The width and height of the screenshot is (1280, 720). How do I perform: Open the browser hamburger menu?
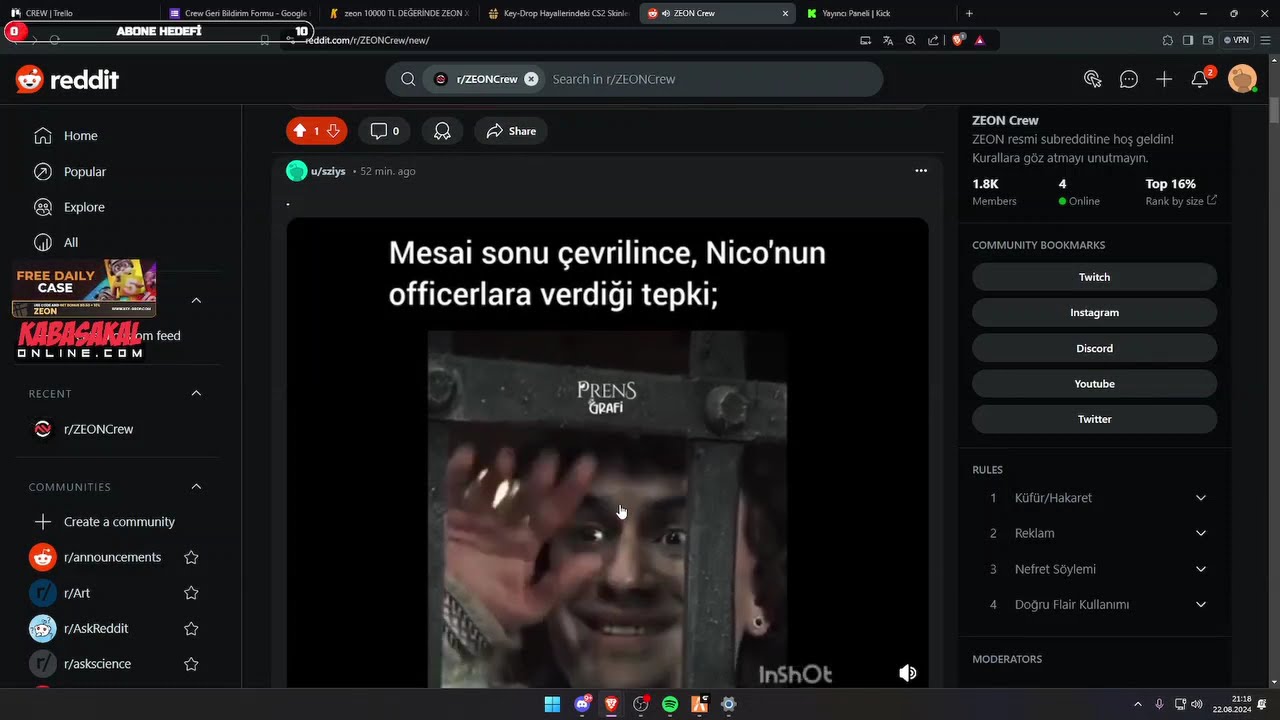1265,40
